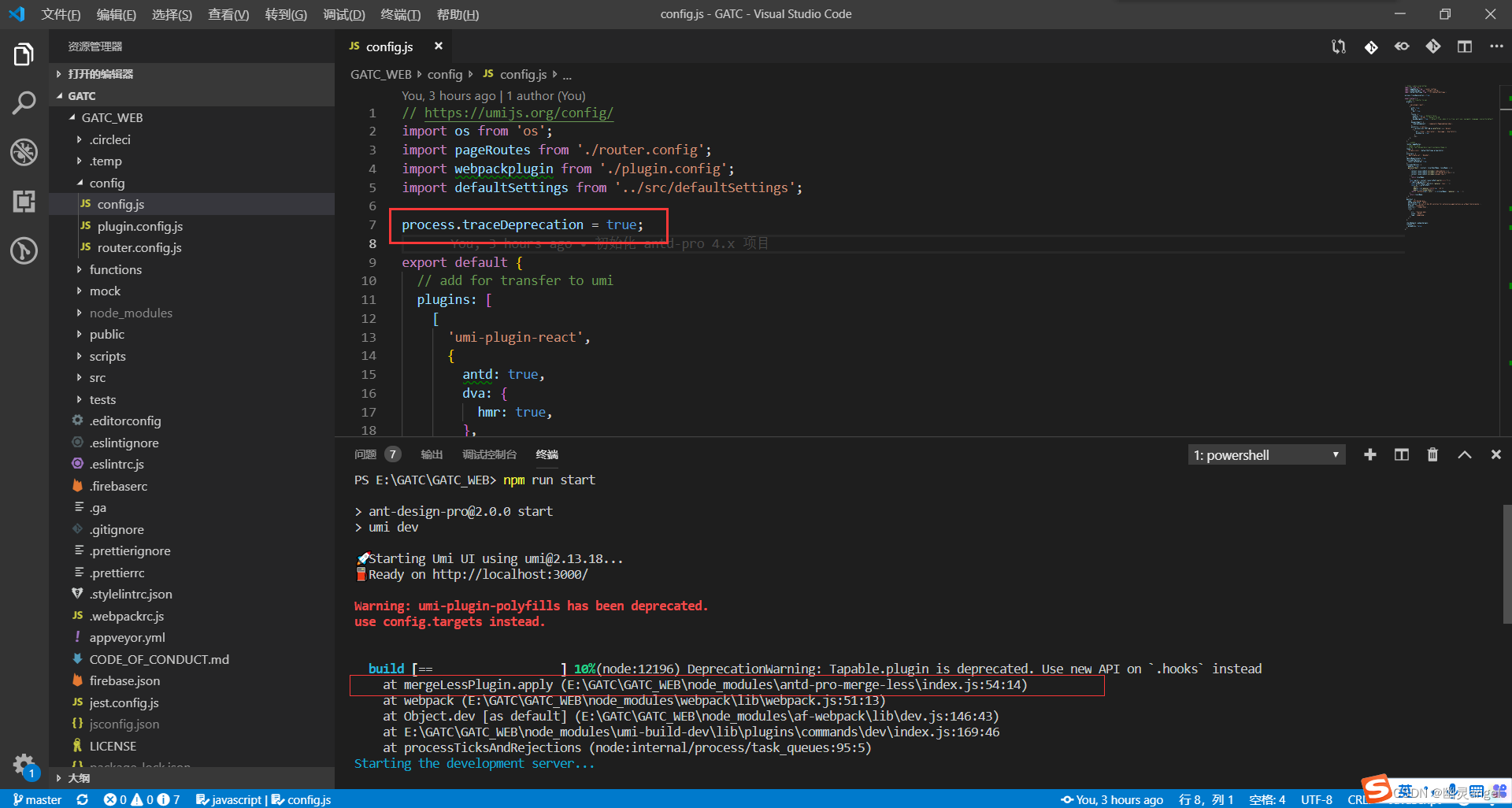Click Open Previous Revision icon in toolbar
The width and height of the screenshot is (1512, 808).
click(x=1371, y=46)
